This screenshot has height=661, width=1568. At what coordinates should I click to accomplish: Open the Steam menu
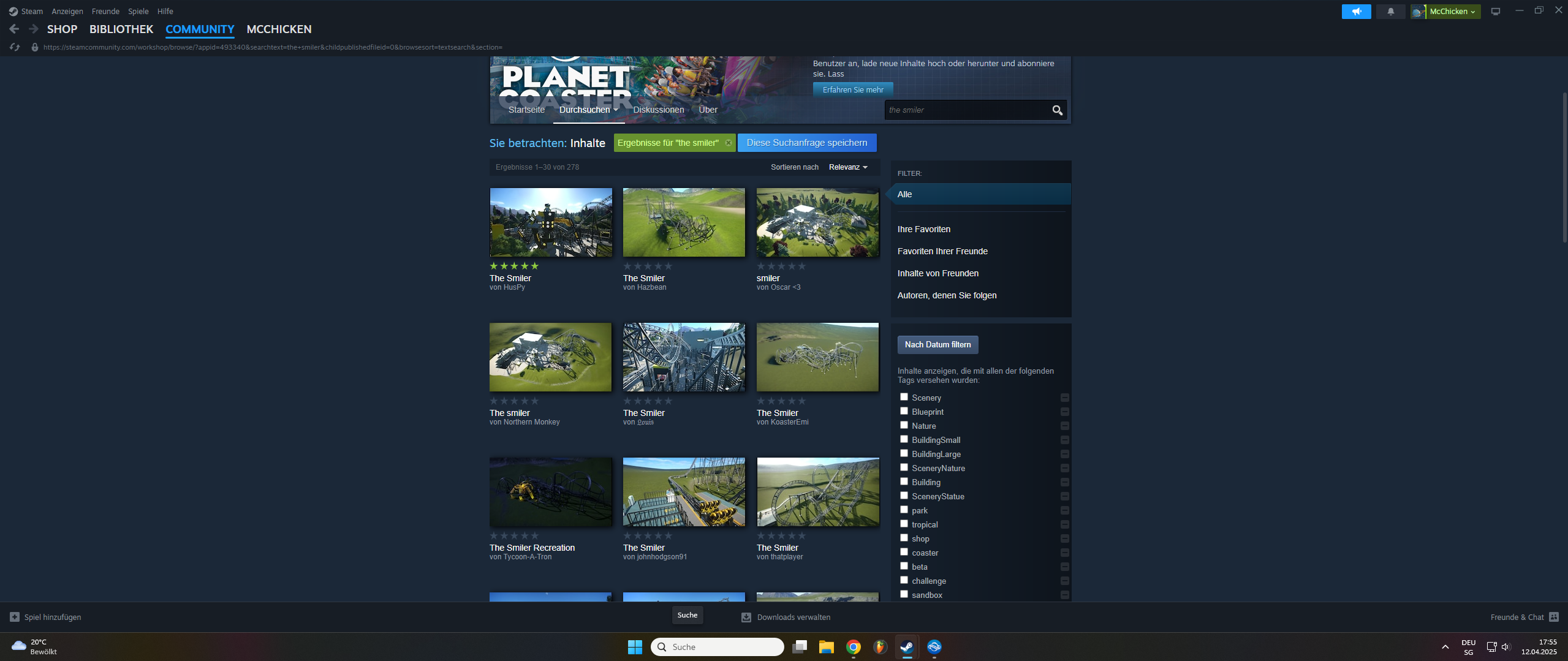(32, 11)
